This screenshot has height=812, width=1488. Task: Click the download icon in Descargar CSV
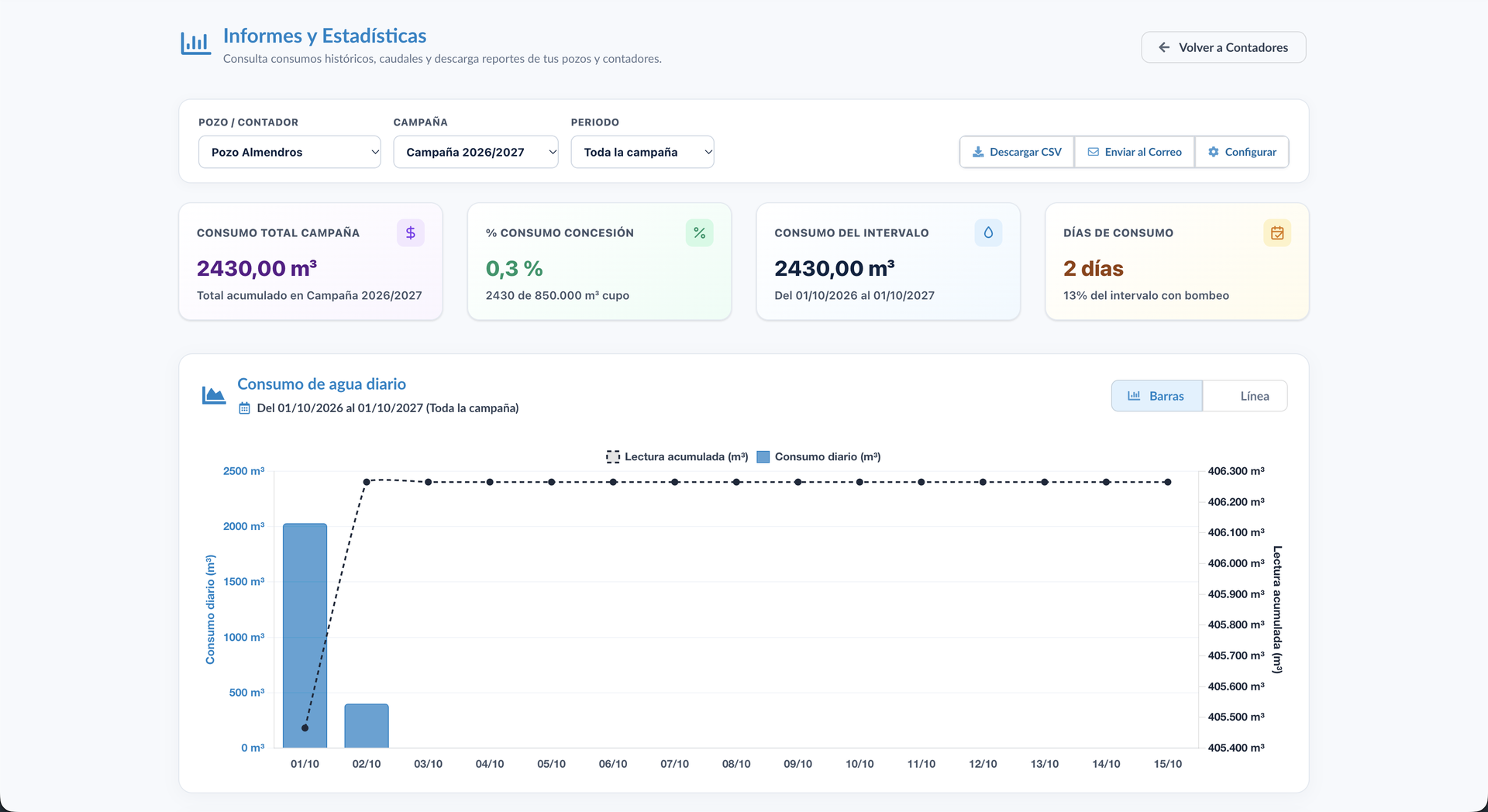pos(978,152)
